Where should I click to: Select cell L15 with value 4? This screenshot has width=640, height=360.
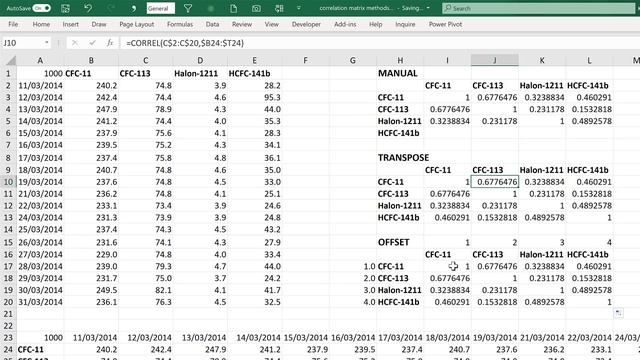pos(589,242)
